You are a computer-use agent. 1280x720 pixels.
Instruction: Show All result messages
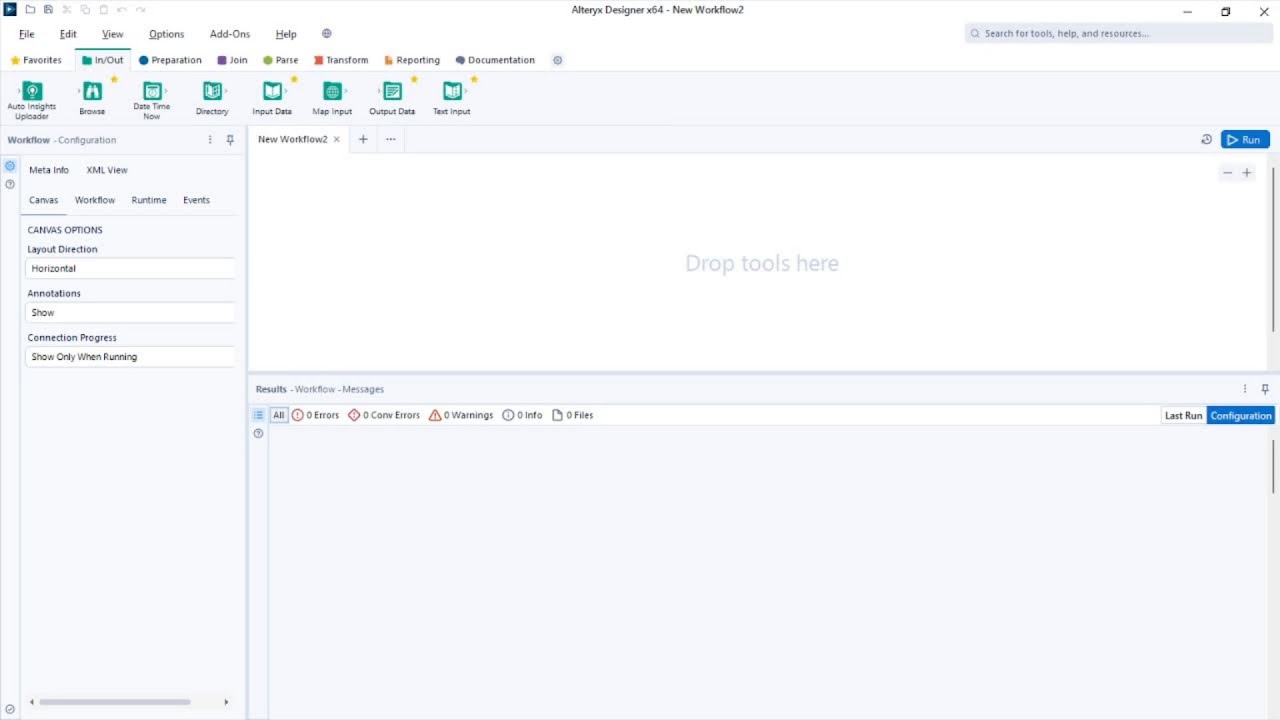pos(279,415)
